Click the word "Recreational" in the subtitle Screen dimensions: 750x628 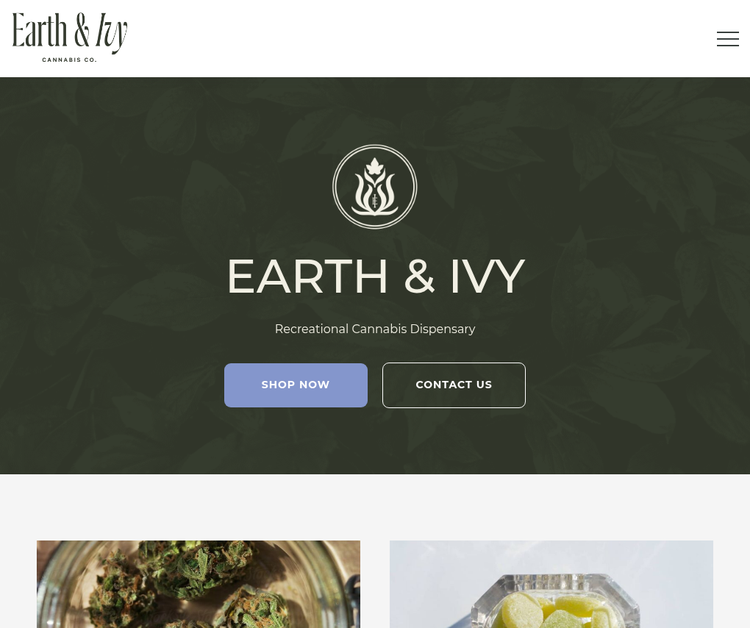pyautogui.click(x=311, y=329)
